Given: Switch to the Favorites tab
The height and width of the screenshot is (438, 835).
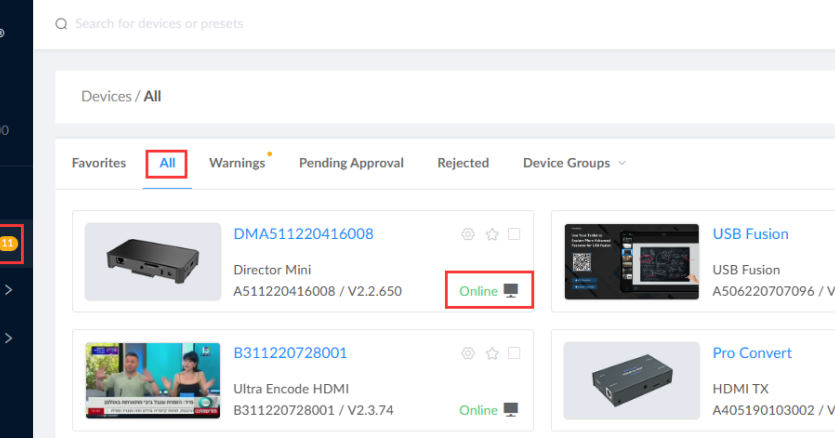Looking at the screenshot, I should point(99,163).
